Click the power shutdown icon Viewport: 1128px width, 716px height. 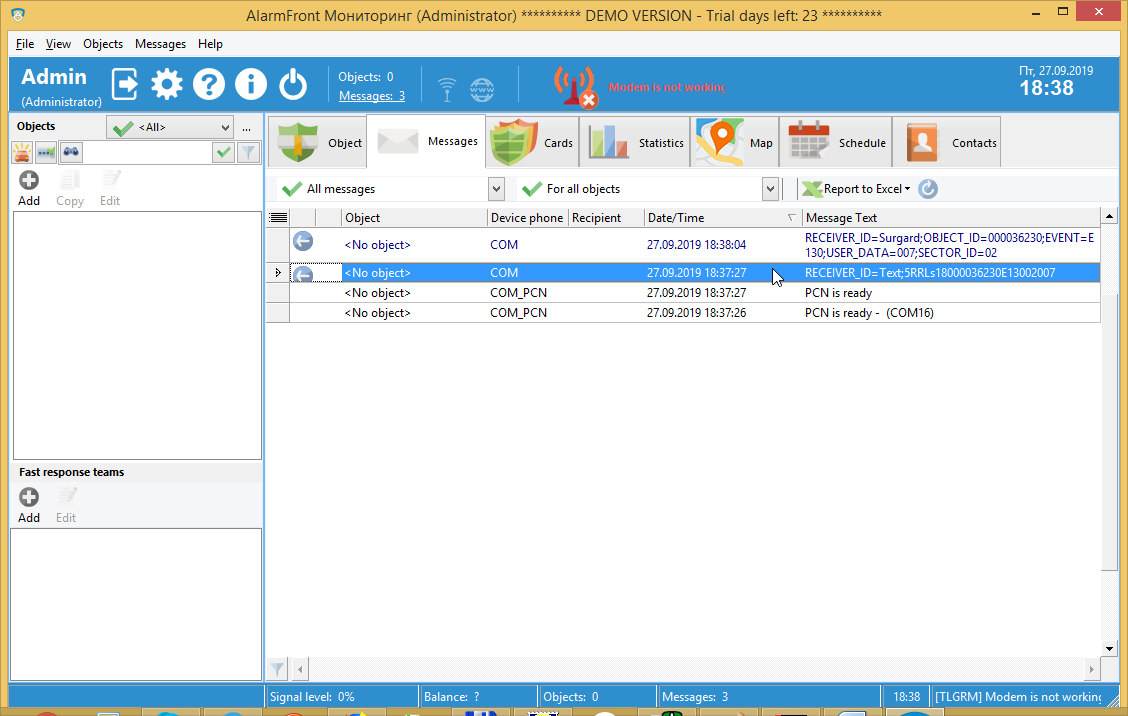point(292,84)
